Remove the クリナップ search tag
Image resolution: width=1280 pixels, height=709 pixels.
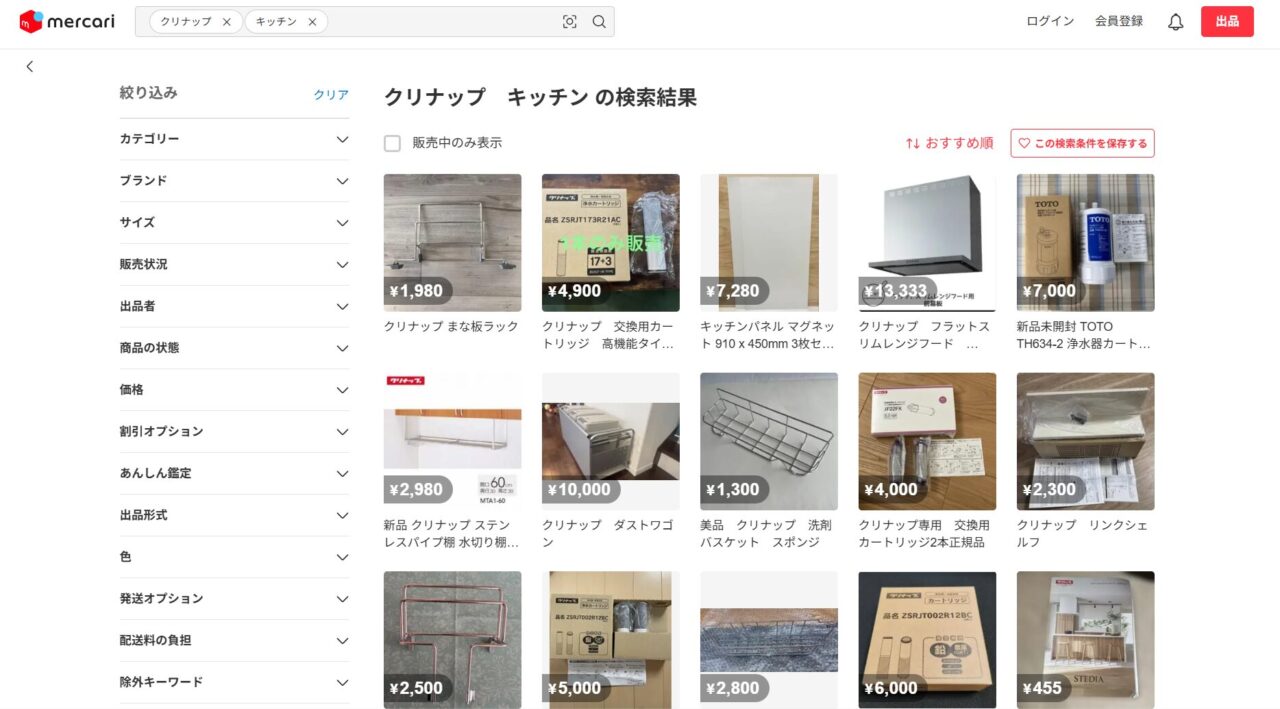point(227,22)
